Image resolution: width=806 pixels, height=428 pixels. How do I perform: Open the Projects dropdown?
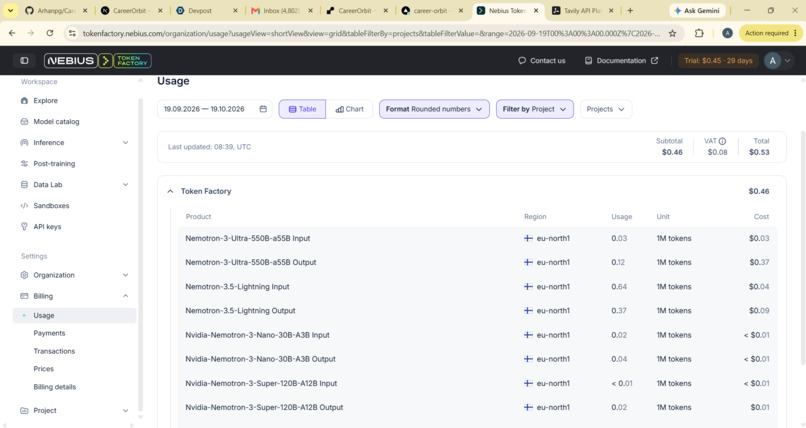pyautogui.click(x=606, y=109)
